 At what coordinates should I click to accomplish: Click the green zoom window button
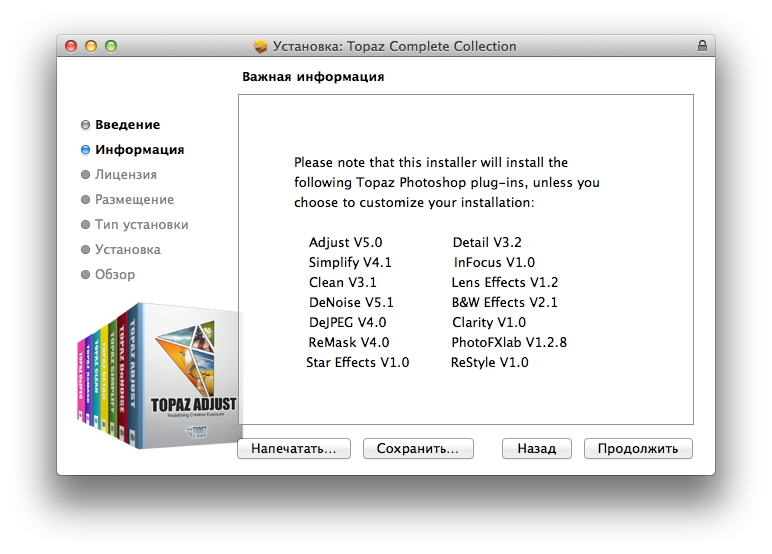[111, 46]
